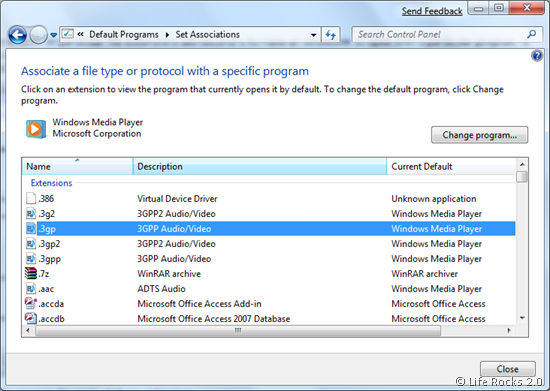This screenshot has width=550, height=391.
Task: Click the .3g2 media file icon
Action: [x=31, y=213]
